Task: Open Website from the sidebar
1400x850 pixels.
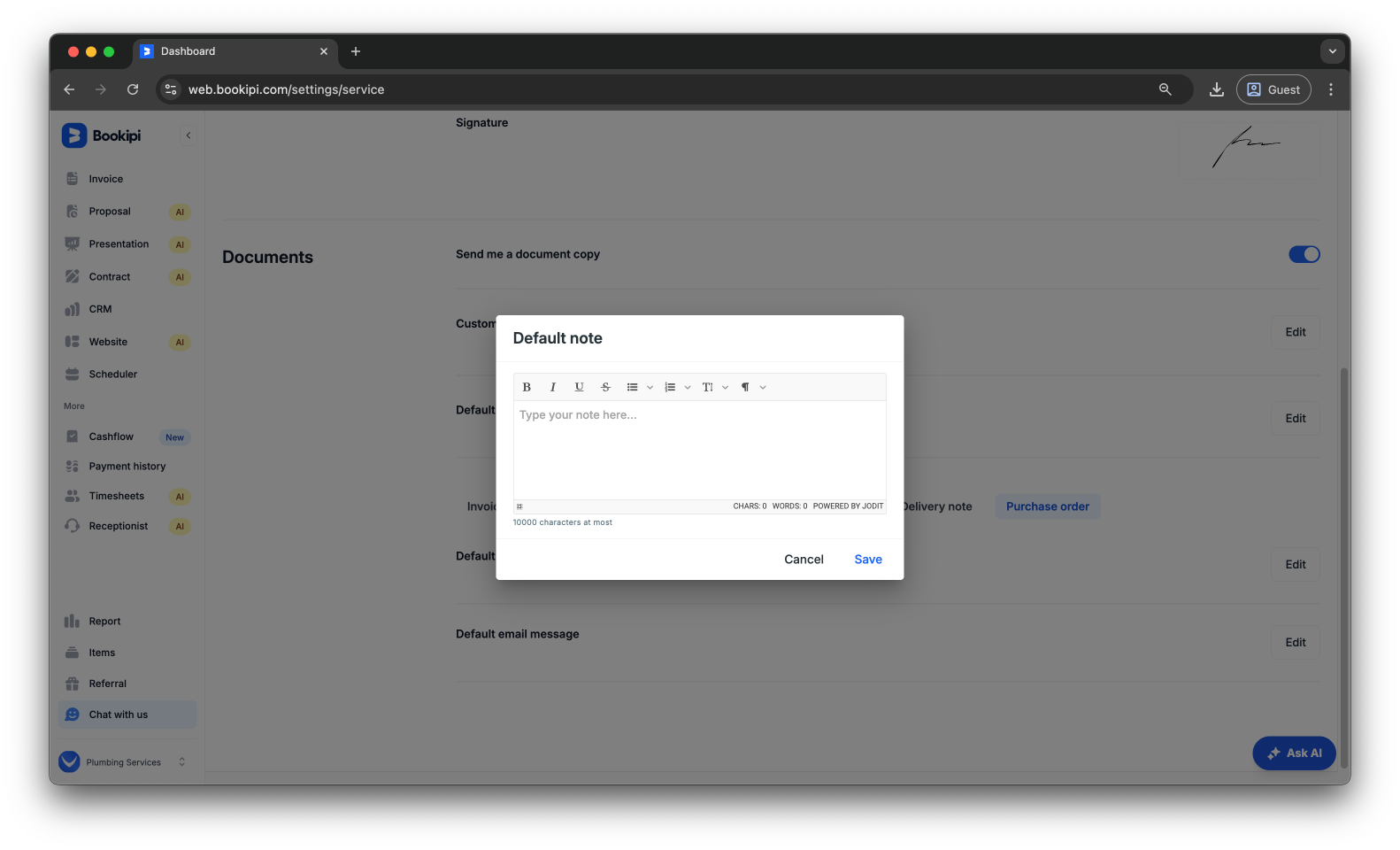Action: tap(127, 342)
